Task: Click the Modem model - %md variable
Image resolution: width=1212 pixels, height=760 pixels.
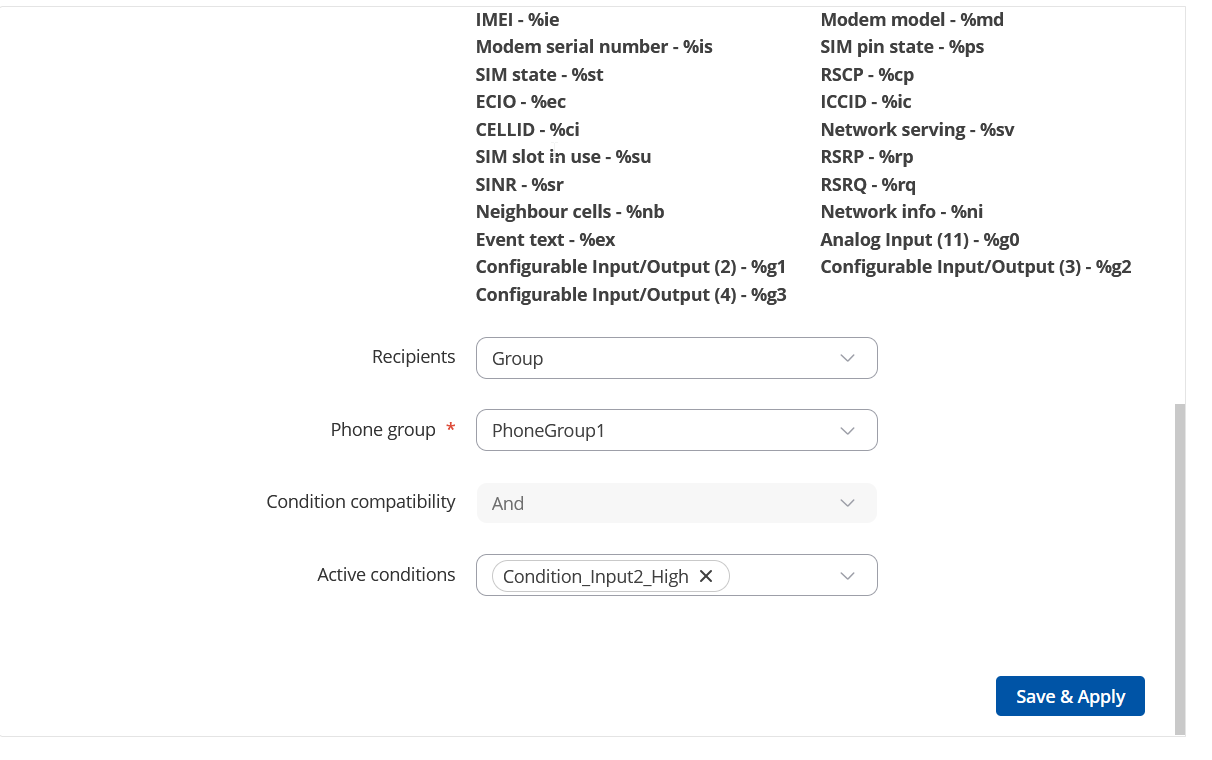Action: click(912, 19)
